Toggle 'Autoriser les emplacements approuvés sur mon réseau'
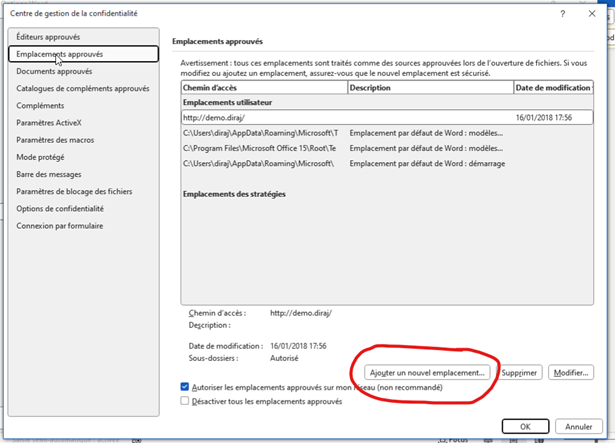Screen dimensions: 615x443 click(x=185, y=386)
